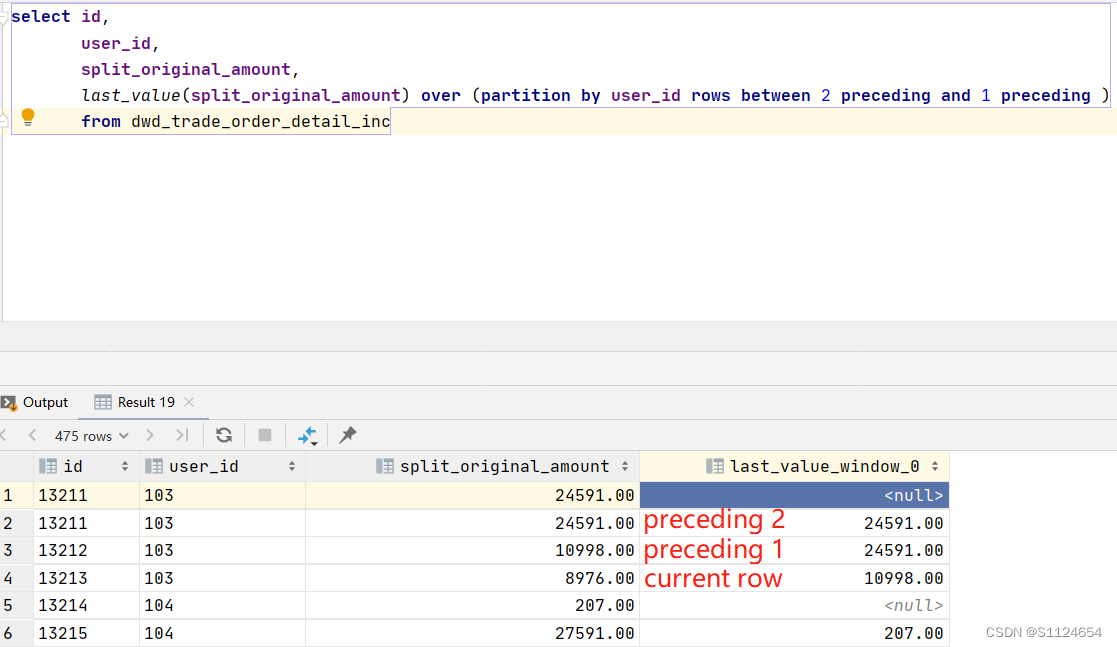The width and height of the screenshot is (1117, 647).
Task: Reload the result data
Action: click(224, 435)
